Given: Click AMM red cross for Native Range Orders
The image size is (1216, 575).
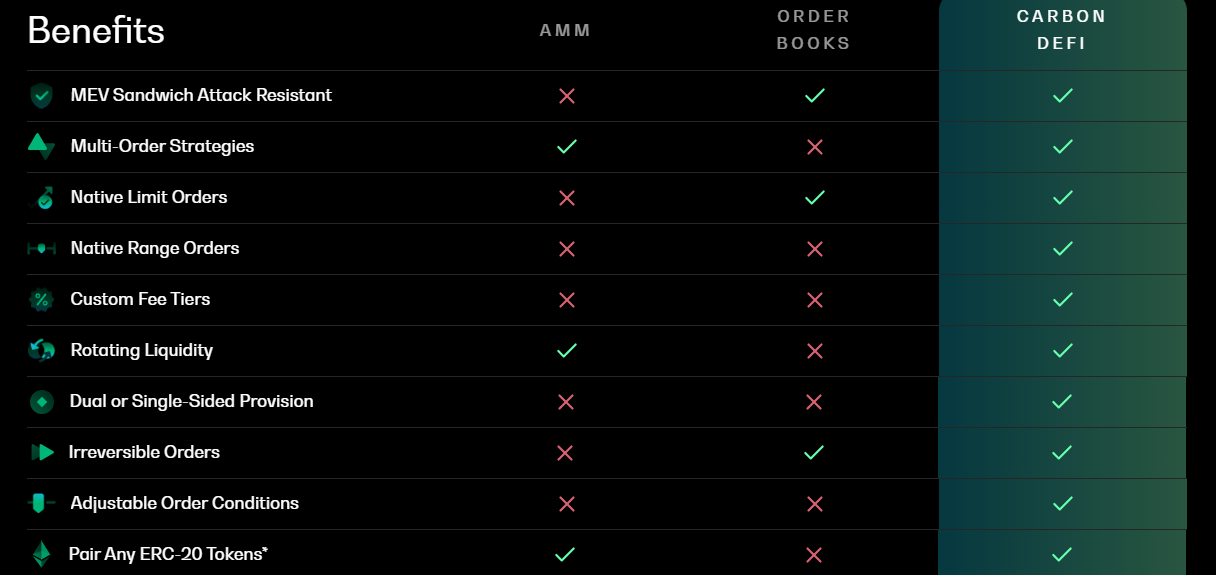Looking at the screenshot, I should coord(567,248).
